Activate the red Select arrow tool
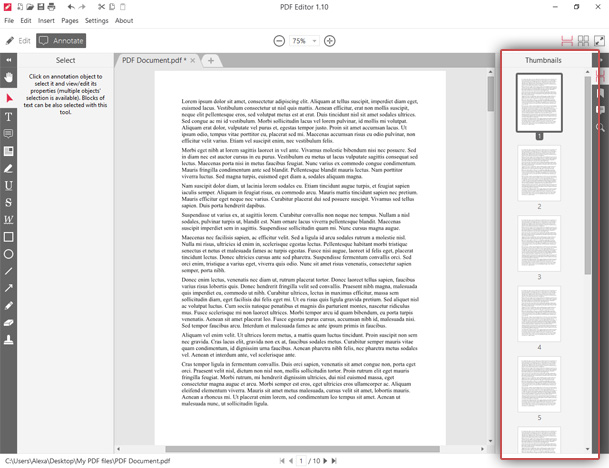Screen dimensions: 609x468 click(9, 98)
